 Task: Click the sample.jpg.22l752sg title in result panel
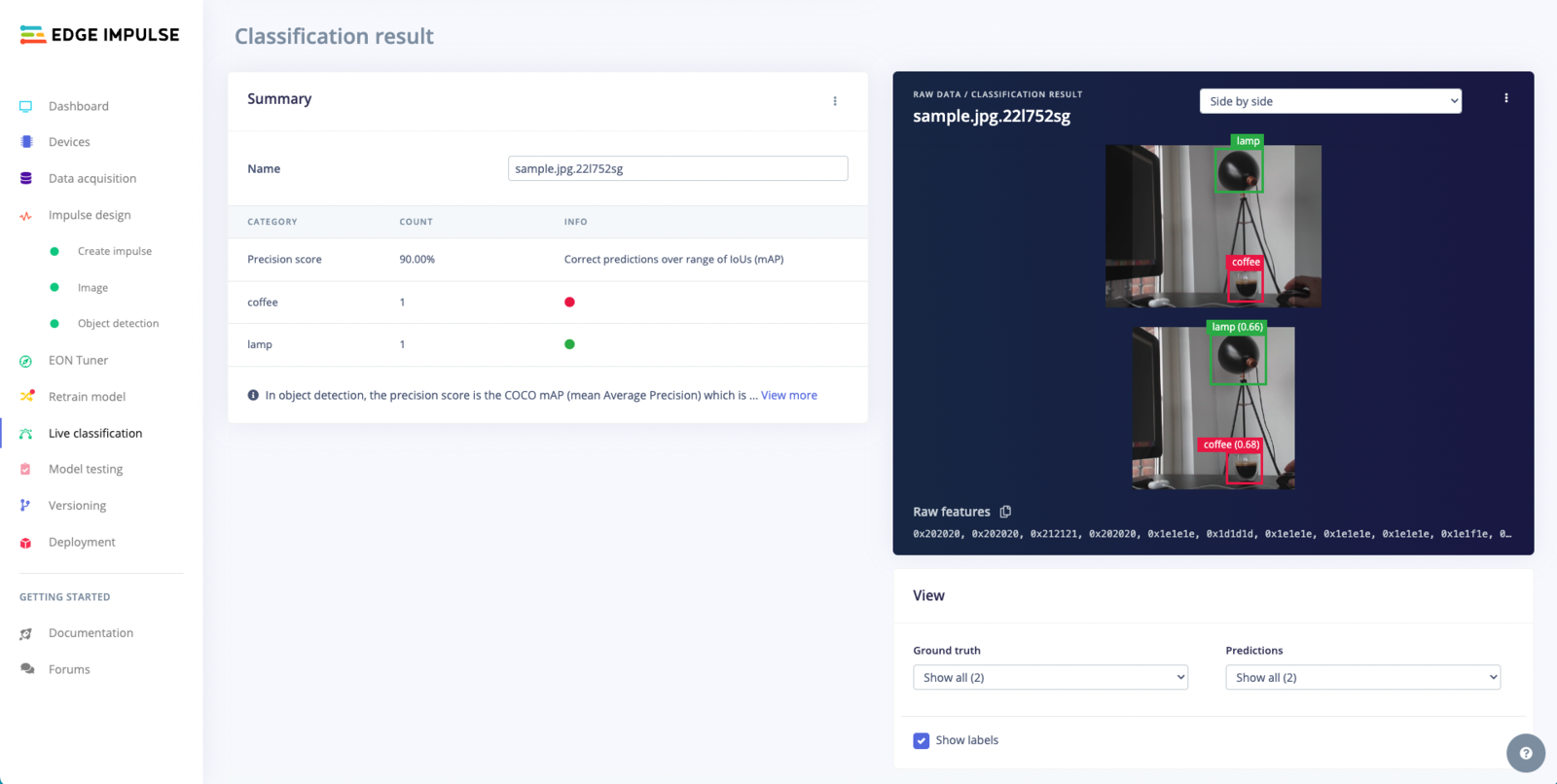coord(992,116)
